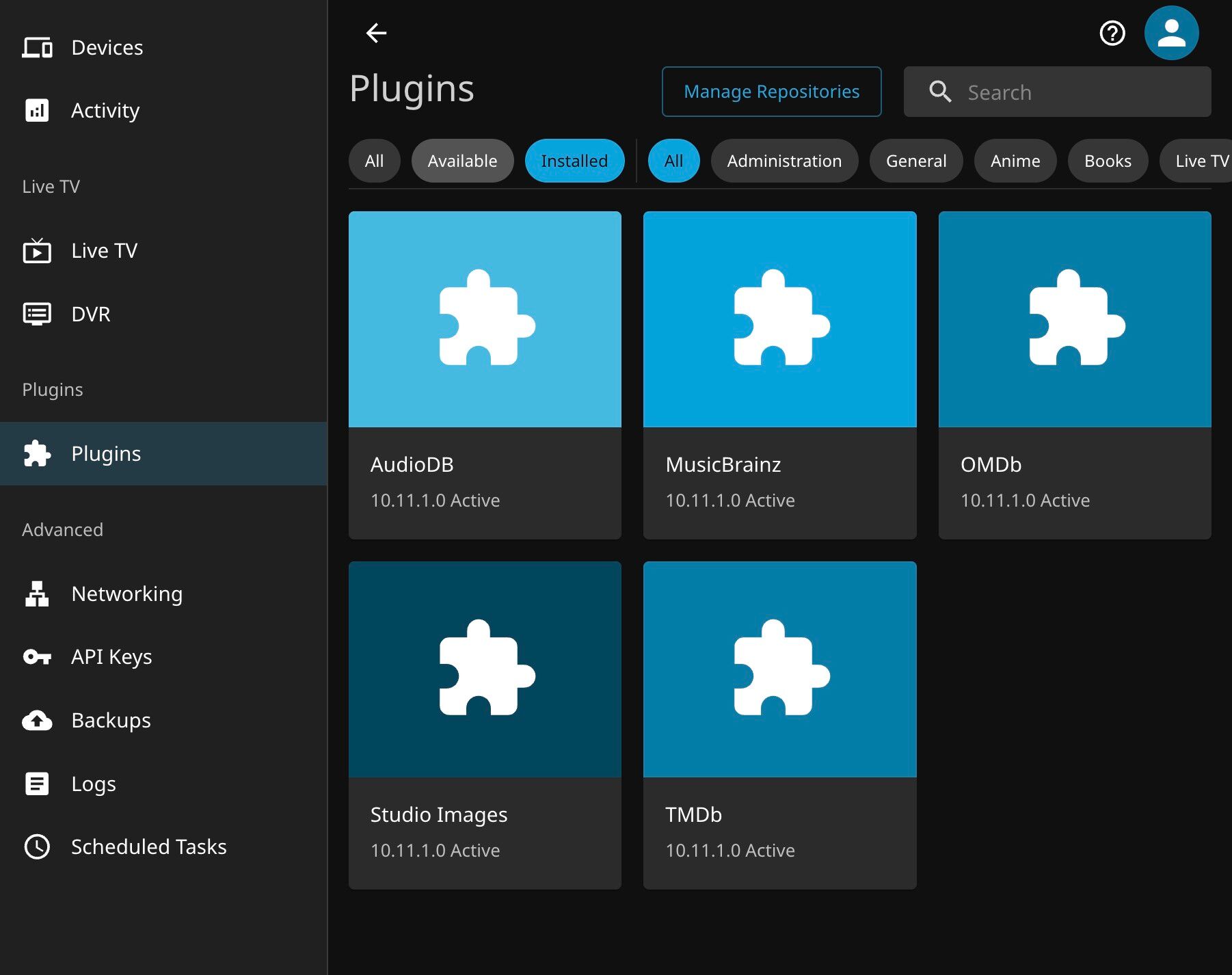This screenshot has height=975, width=1232.
Task: Click the Networking icon in sidebar
Action: coord(37,593)
